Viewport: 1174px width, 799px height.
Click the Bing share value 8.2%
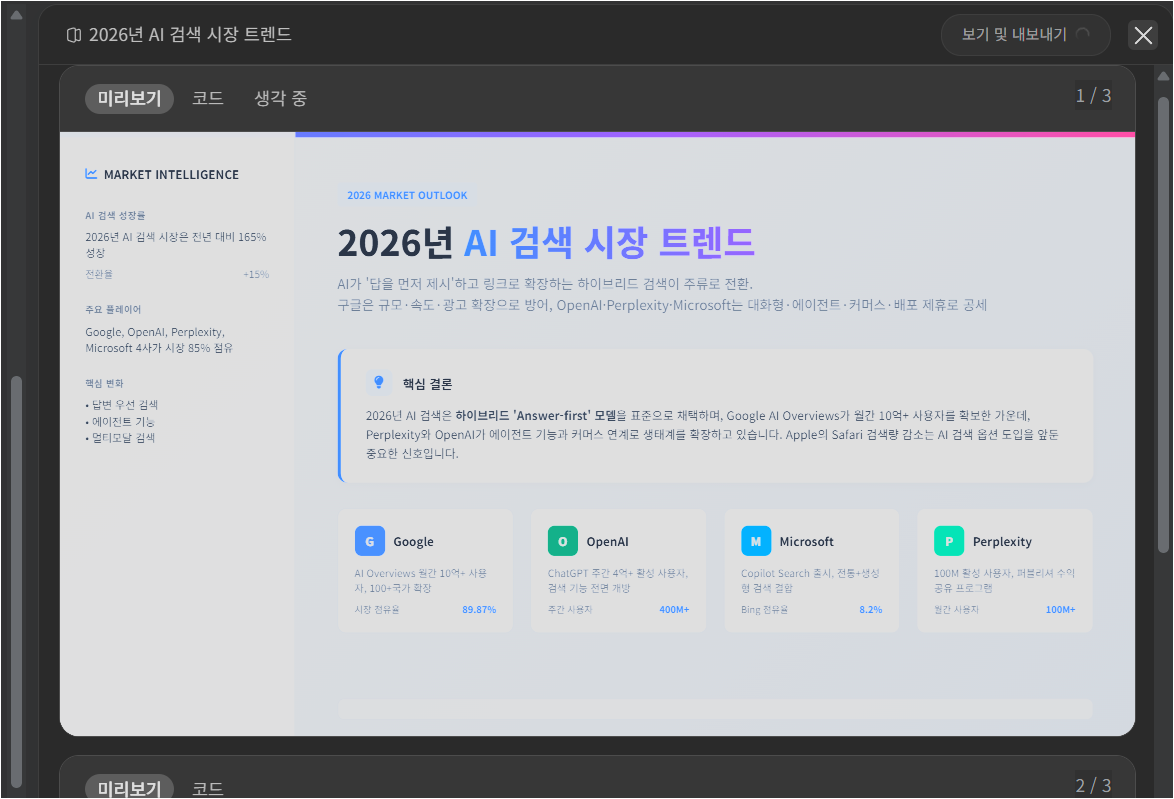pyautogui.click(x=871, y=610)
